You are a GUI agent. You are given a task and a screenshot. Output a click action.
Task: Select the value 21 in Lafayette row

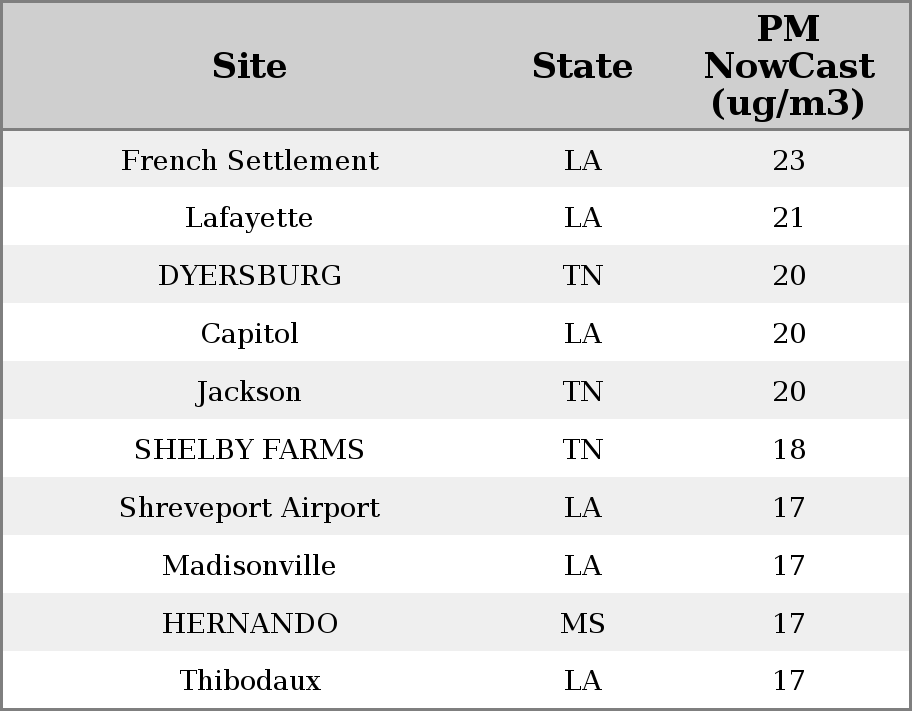788,218
